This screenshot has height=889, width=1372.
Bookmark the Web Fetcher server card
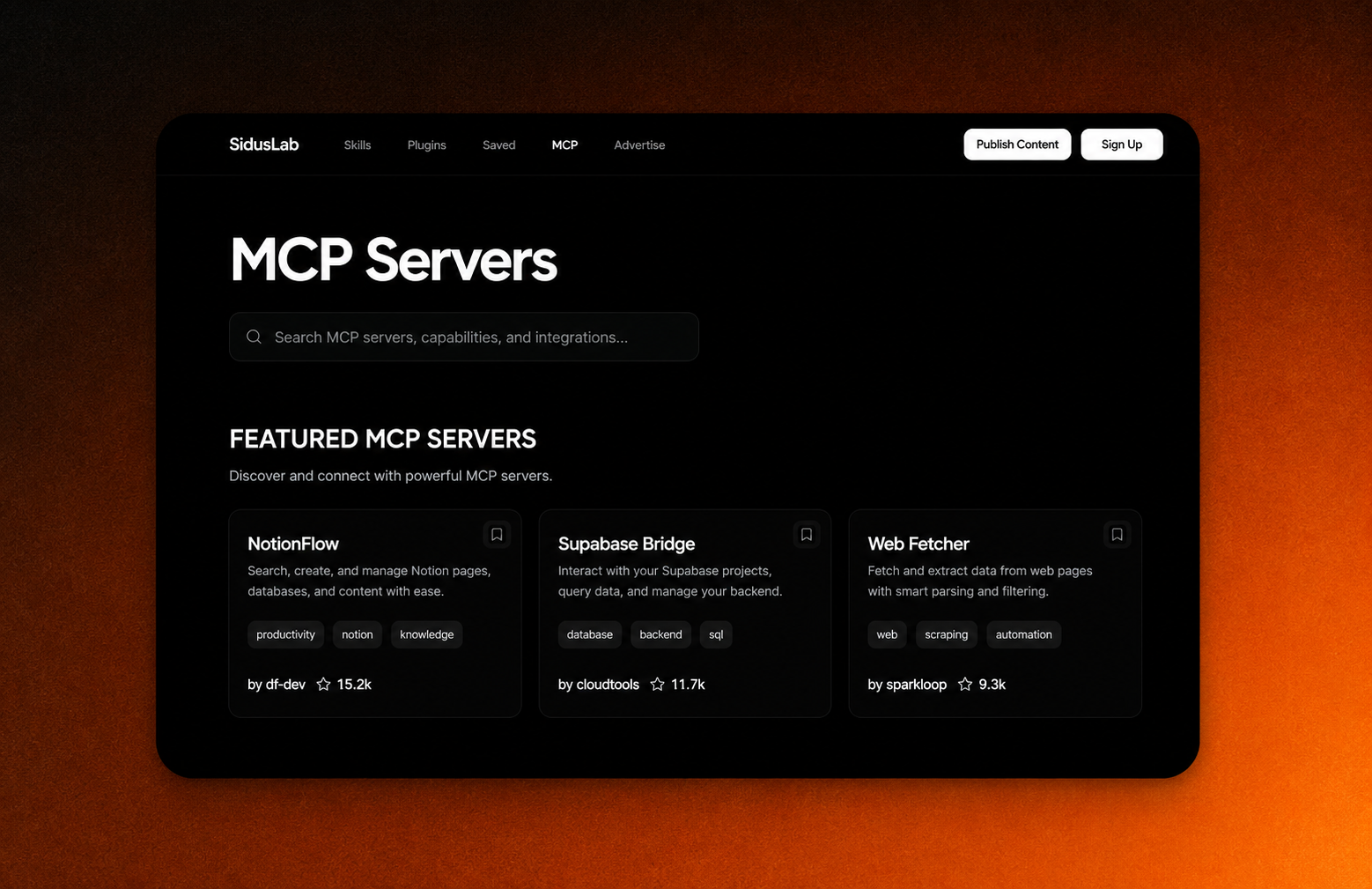[x=1117, y=535]
